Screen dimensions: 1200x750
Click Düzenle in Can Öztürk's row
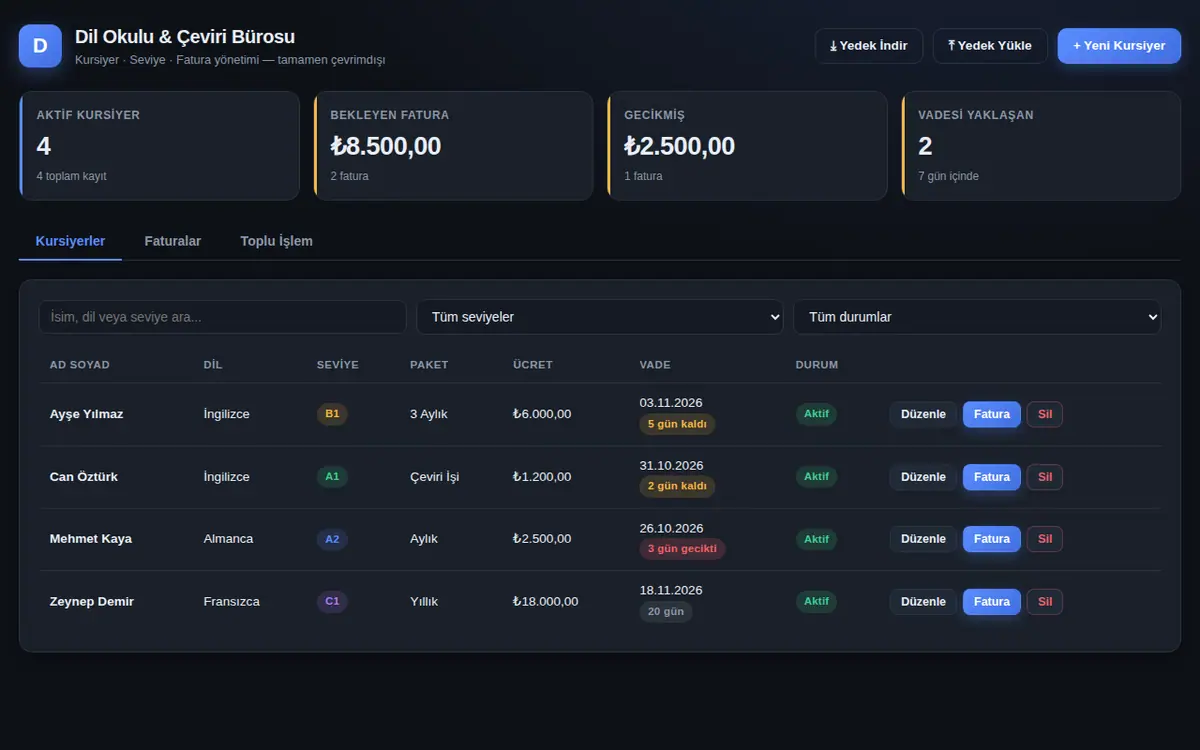coord(923,477)
